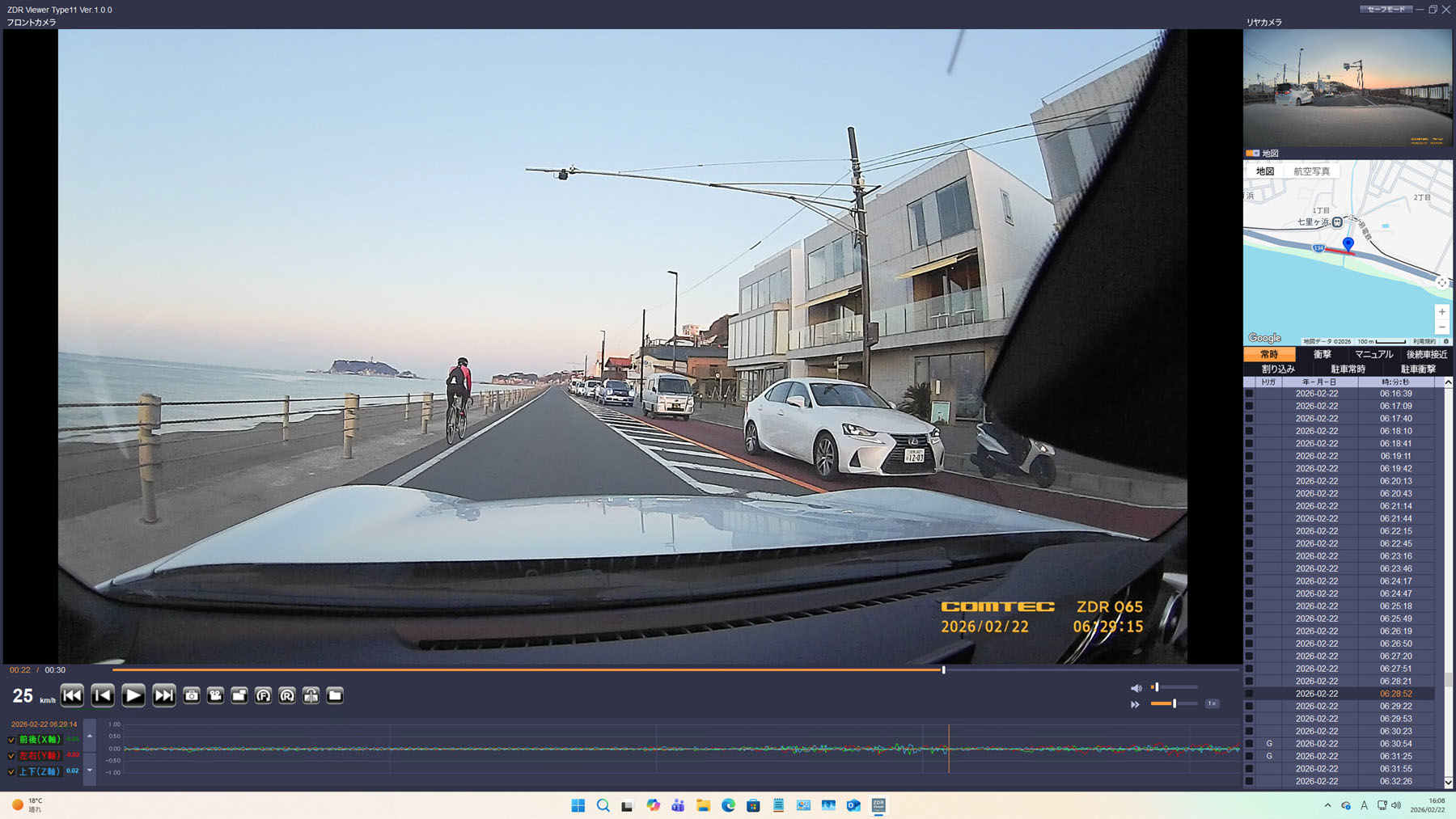
Task: Mute audio using the speaker icon
Action: [1136, 688]
